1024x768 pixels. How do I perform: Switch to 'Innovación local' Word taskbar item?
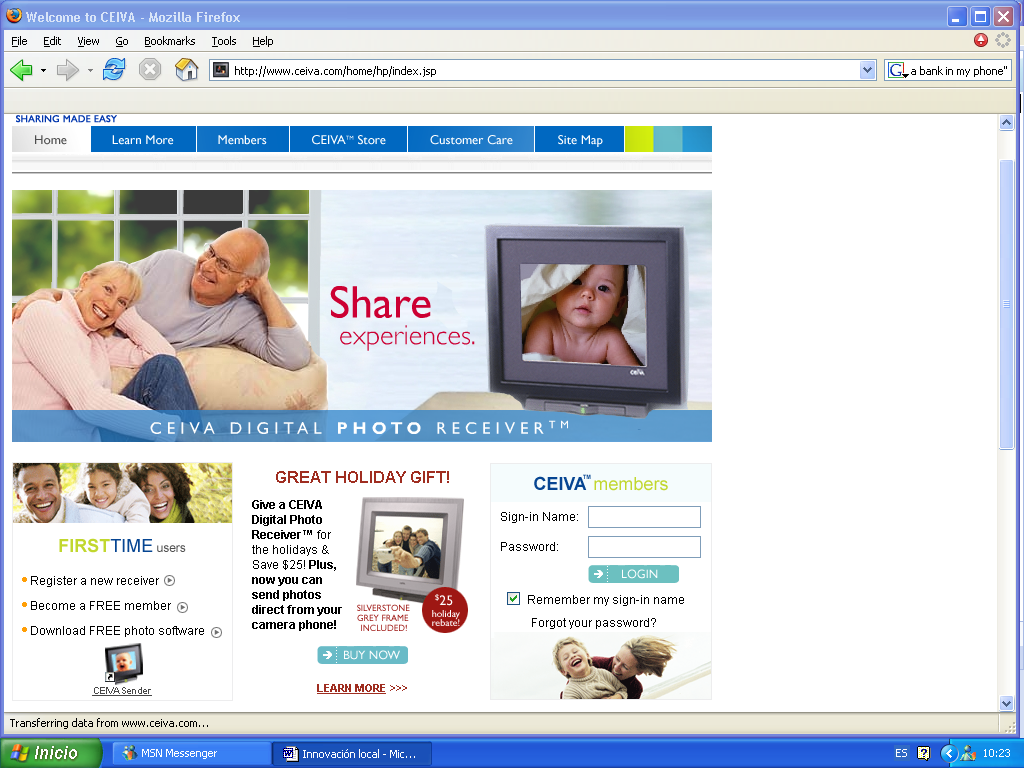(351, 754)
